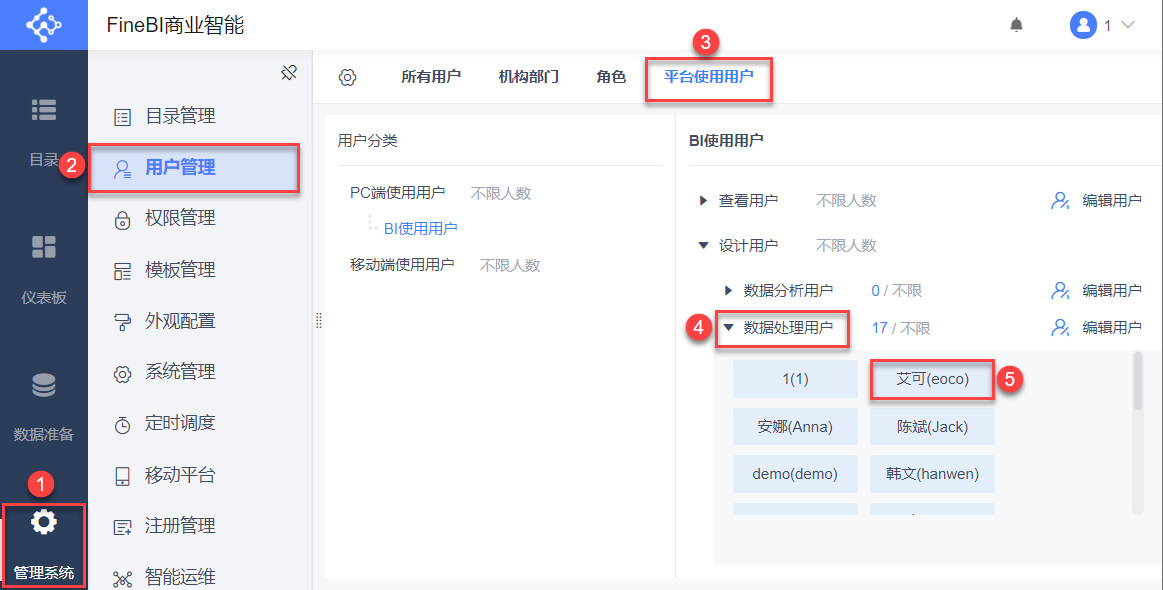This screenshot has height=590, width=1163.
Task: Click the 目录管理 list icon
Action: (x=122, y=117)
